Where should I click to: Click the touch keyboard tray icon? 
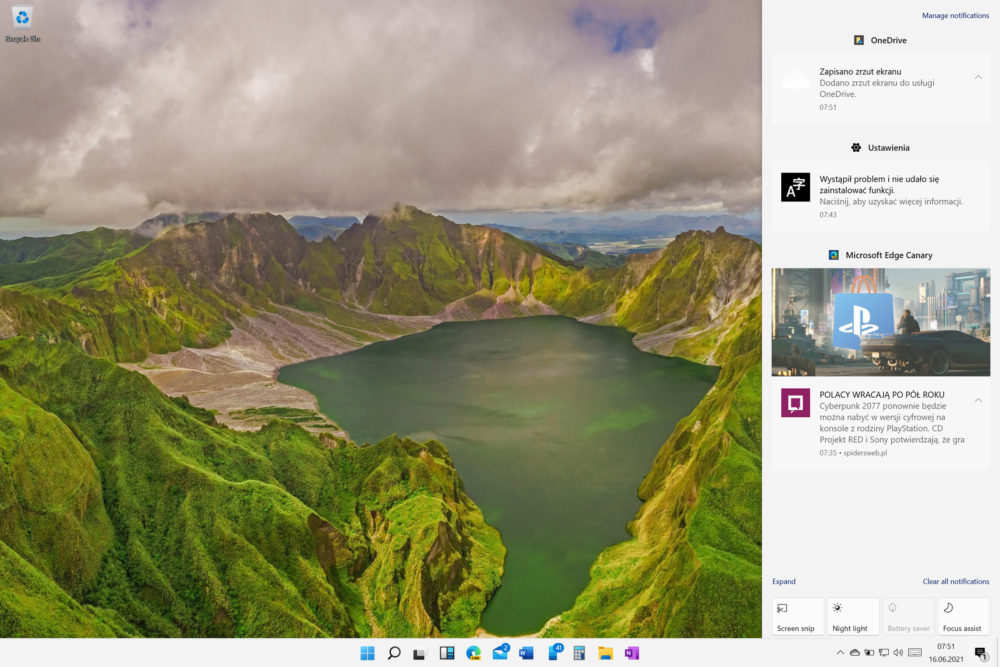[915, 652]
